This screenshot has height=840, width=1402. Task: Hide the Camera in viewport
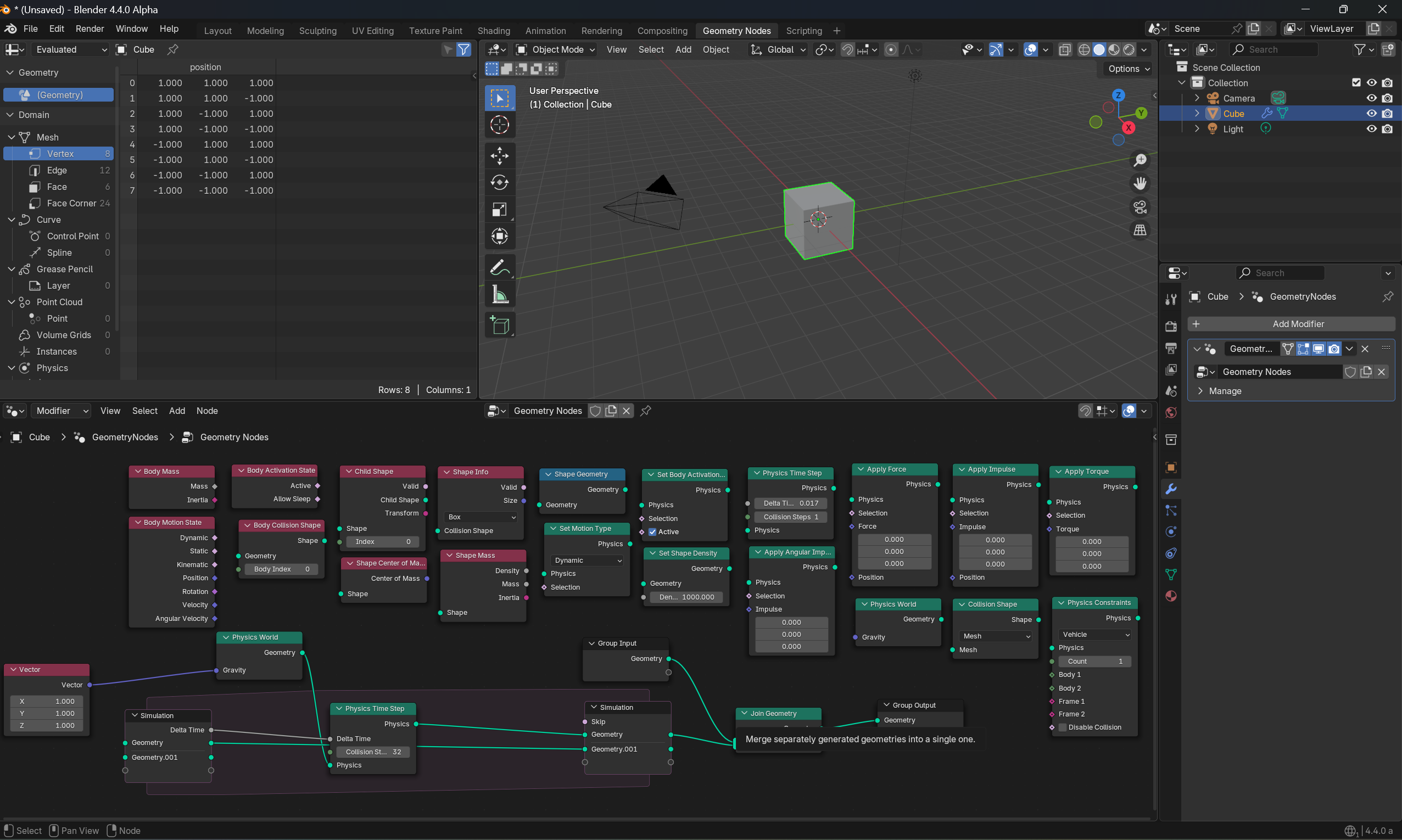click(1371, 98)
